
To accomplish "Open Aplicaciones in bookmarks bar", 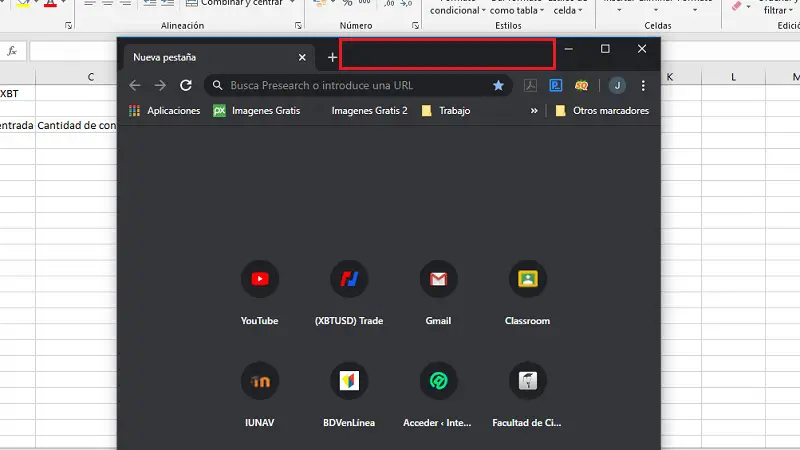I will click(164, 111).
